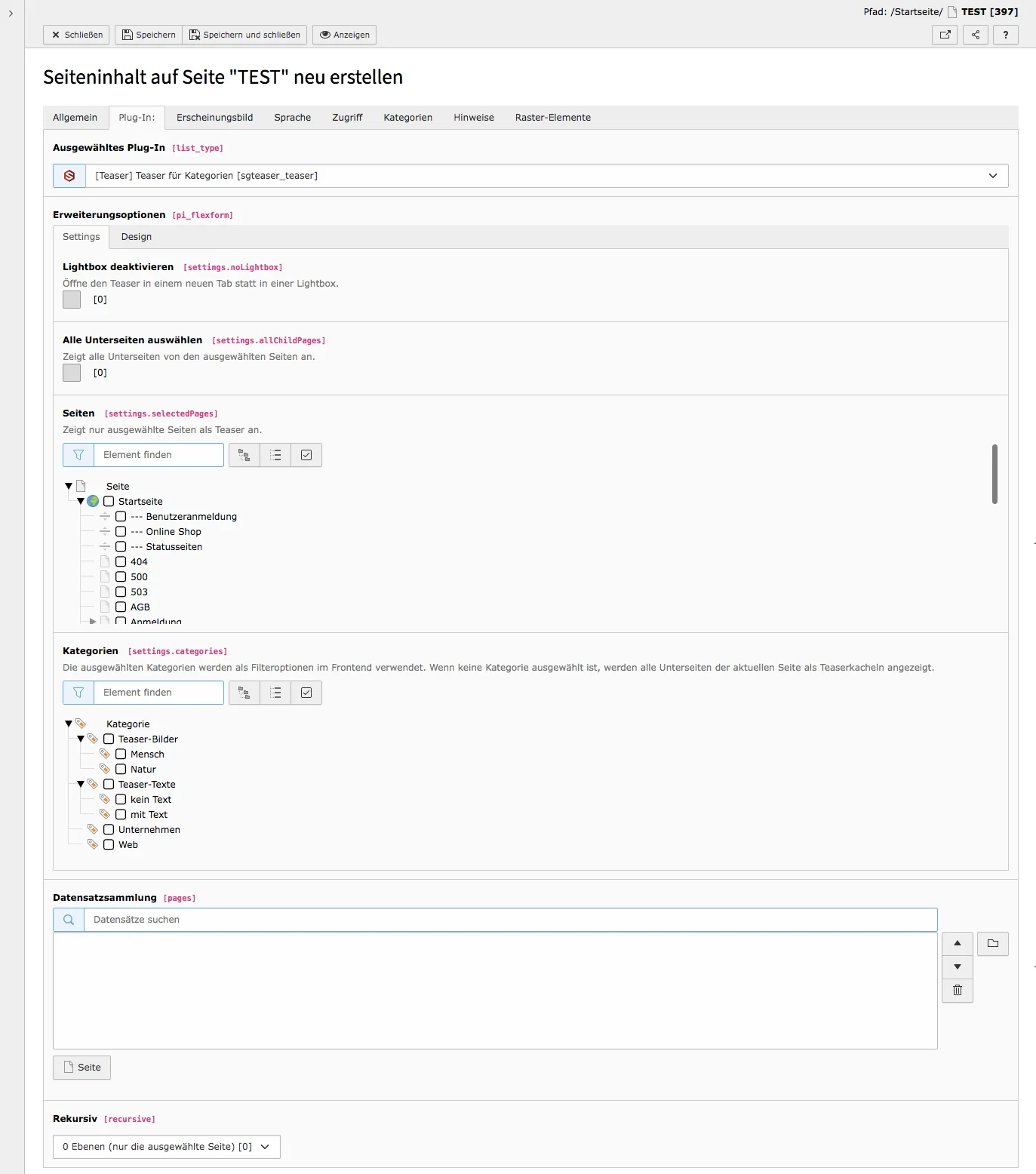The height and width of the screenshot is (1174, 1036).
Task: Click the Seite button below the record list
Action: click(81, 1067)
